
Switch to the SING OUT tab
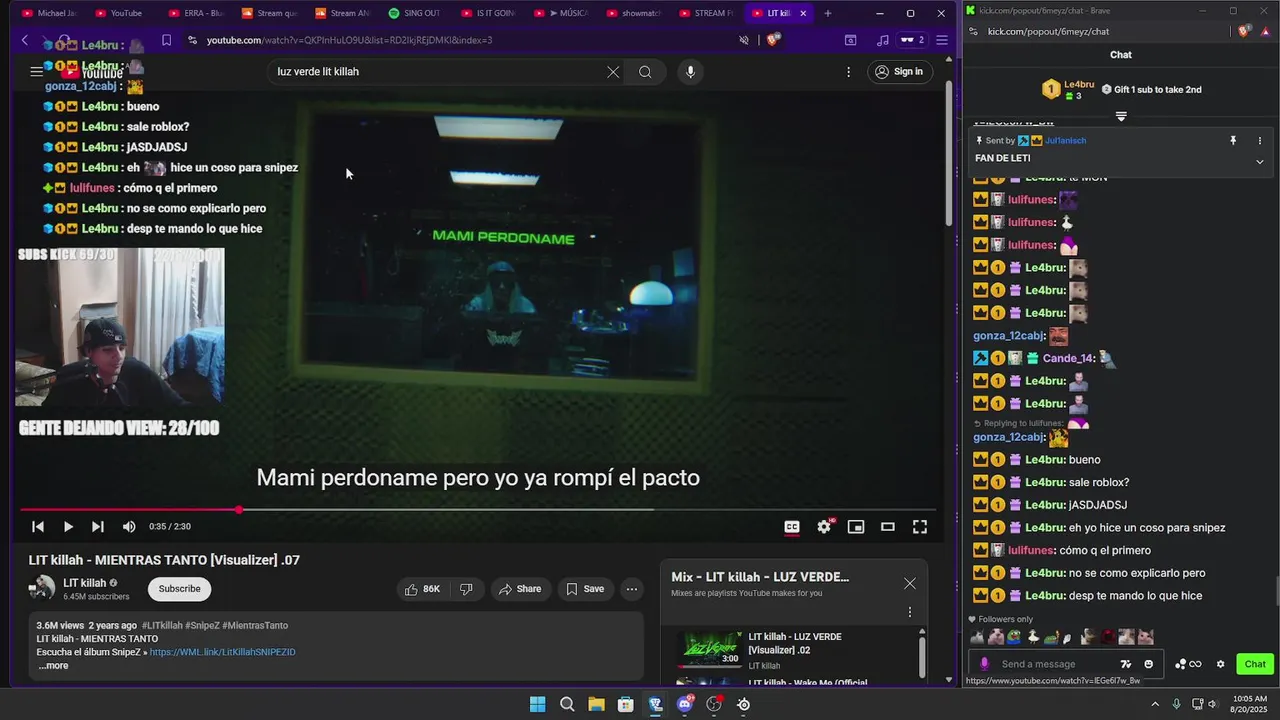(x=415, y=13)
